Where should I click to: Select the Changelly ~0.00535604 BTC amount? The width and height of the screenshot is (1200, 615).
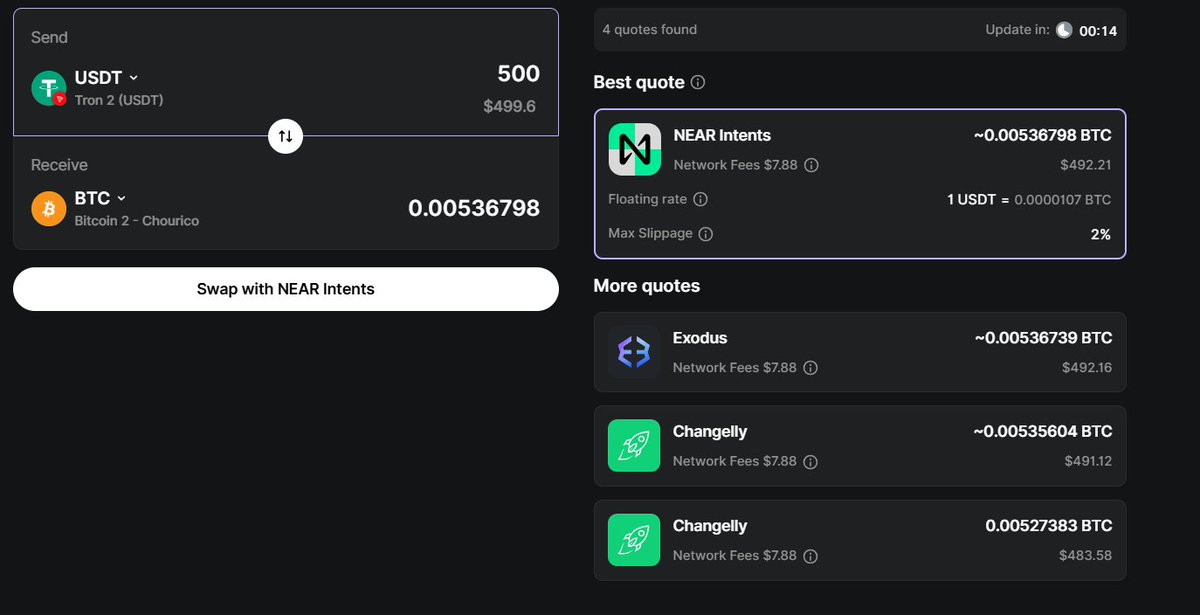[x=1043, y=432]
